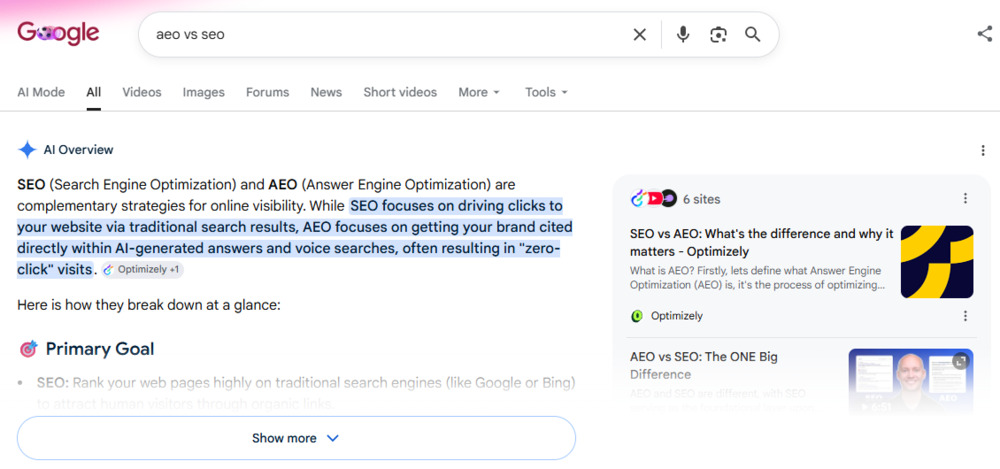The height and width of the screenshot is (469, 1000).
Task: Select the All results tab
Action: (x=94, y=92)
